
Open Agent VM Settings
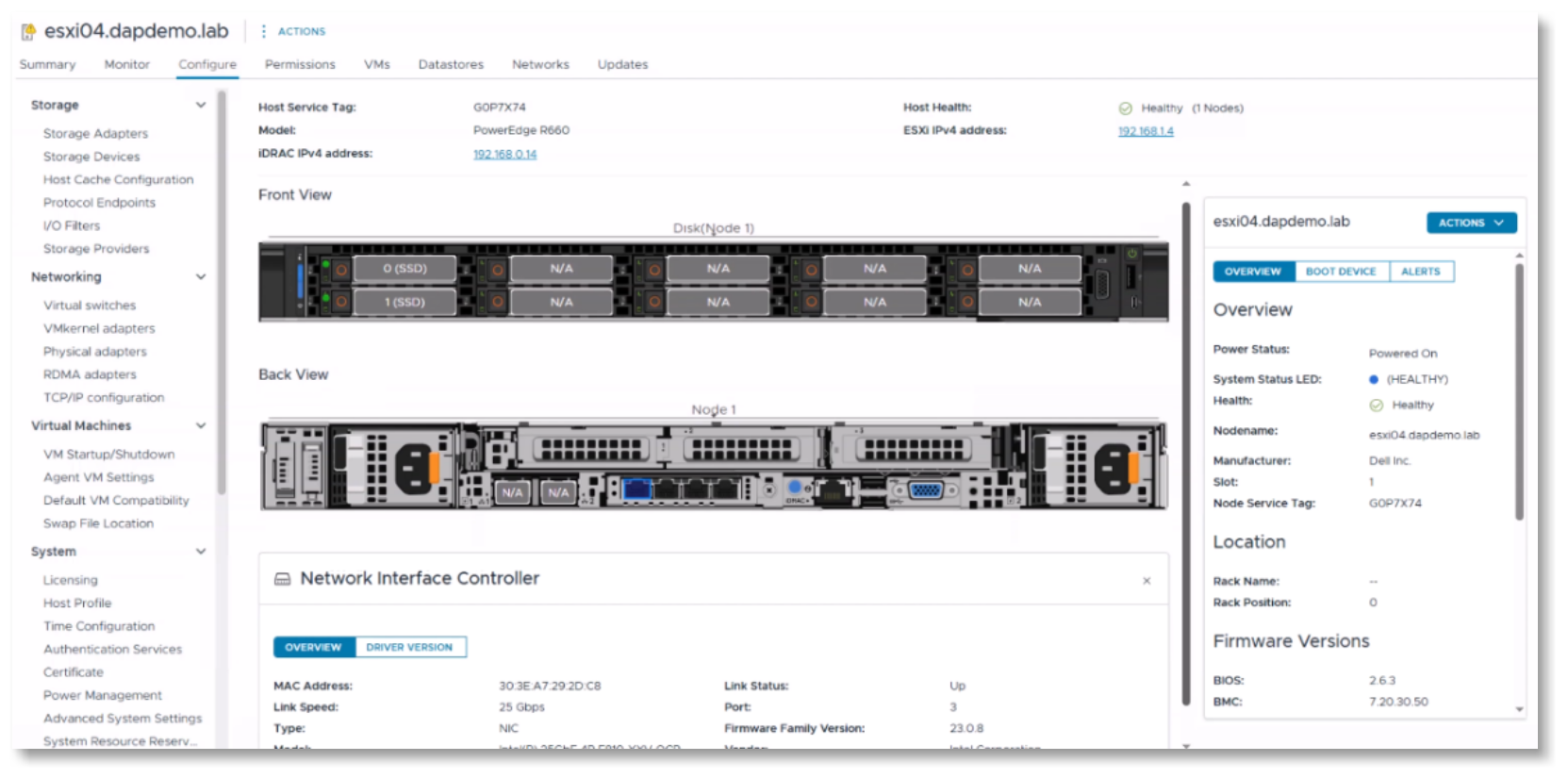pyautogui.click(x=98, y=477)
